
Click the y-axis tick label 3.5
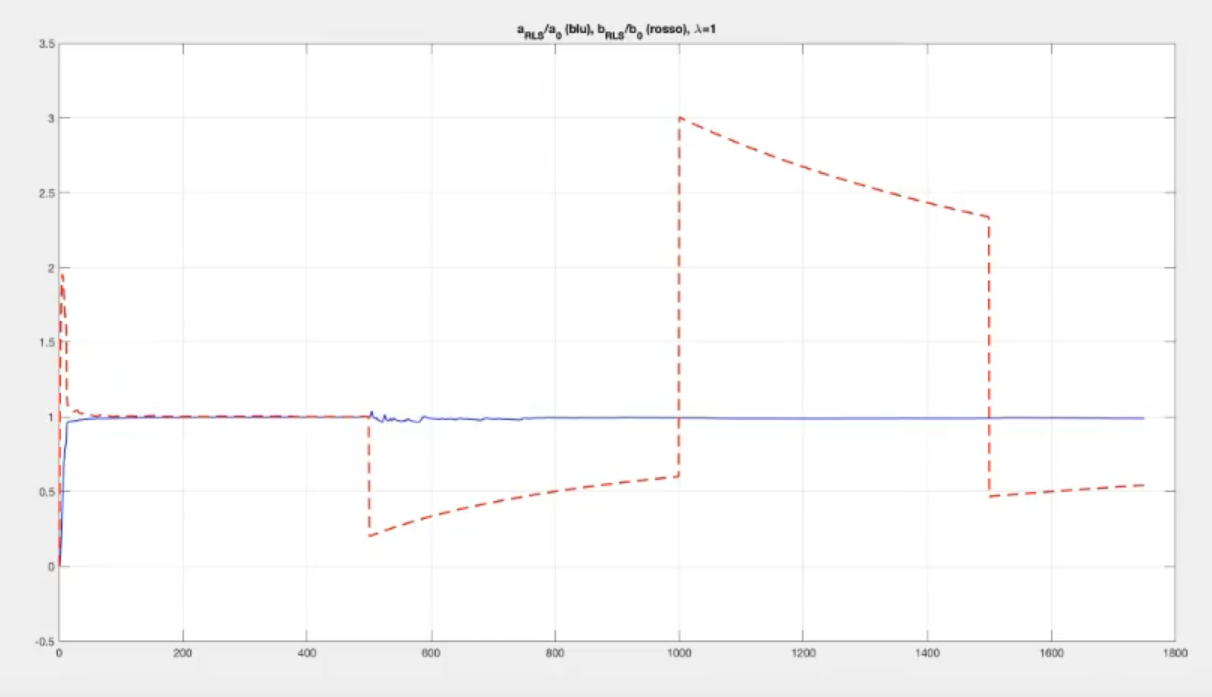click(x=45, y=44)
